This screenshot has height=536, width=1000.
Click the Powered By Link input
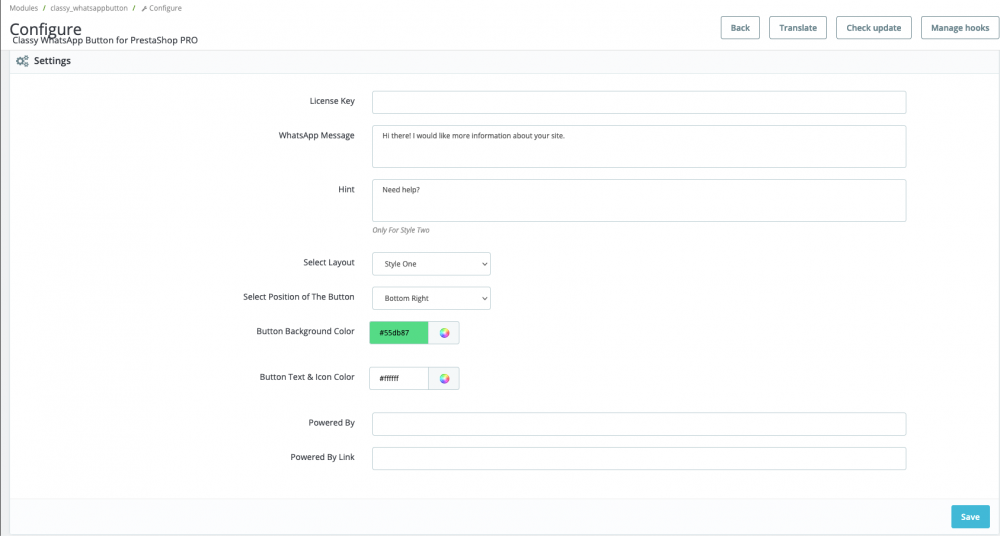point(638,458)
